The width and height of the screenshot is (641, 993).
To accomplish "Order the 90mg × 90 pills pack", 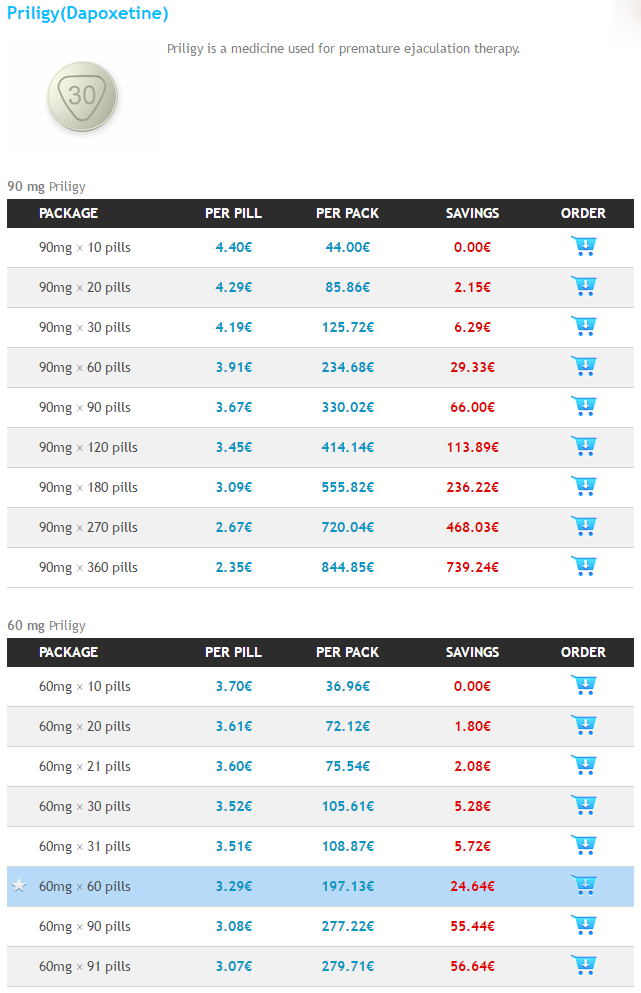I will tap(583, 406).
